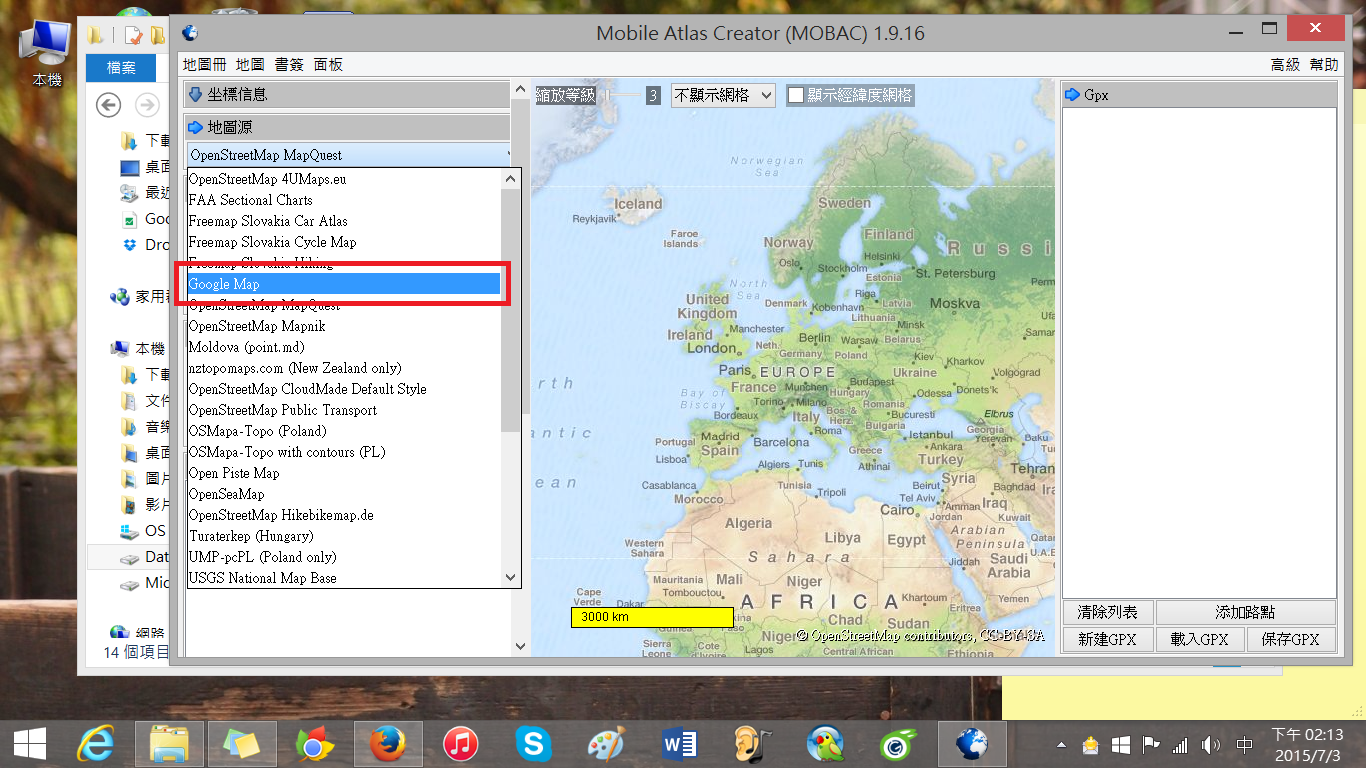
Task: Open the 不顯示網格 grid dropdown
Action: tap(723, 95)
